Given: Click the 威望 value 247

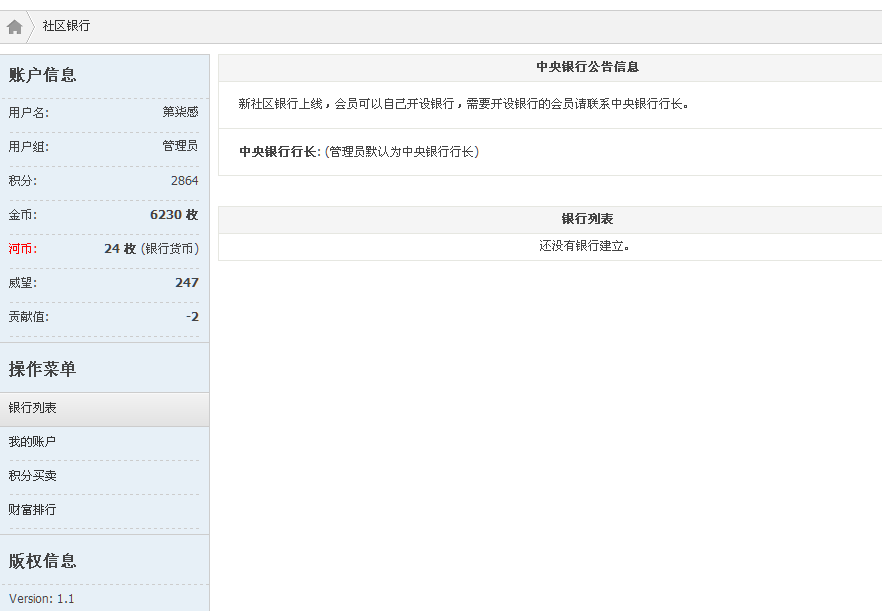Looking at the screenshot, I should tap(187, 282).
